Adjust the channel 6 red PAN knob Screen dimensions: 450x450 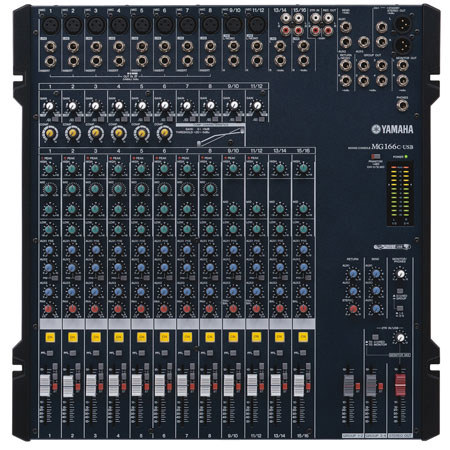pos(164,309)
